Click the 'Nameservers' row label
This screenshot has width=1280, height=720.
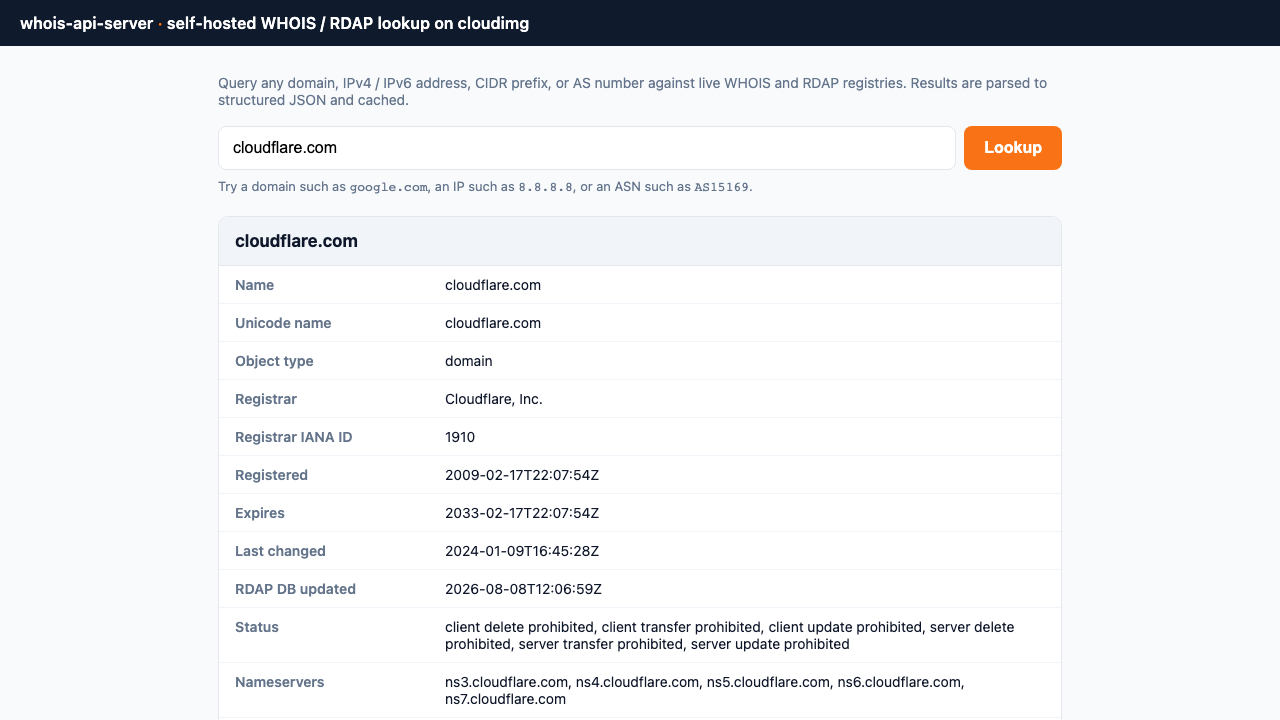click(x=280, y=682)
